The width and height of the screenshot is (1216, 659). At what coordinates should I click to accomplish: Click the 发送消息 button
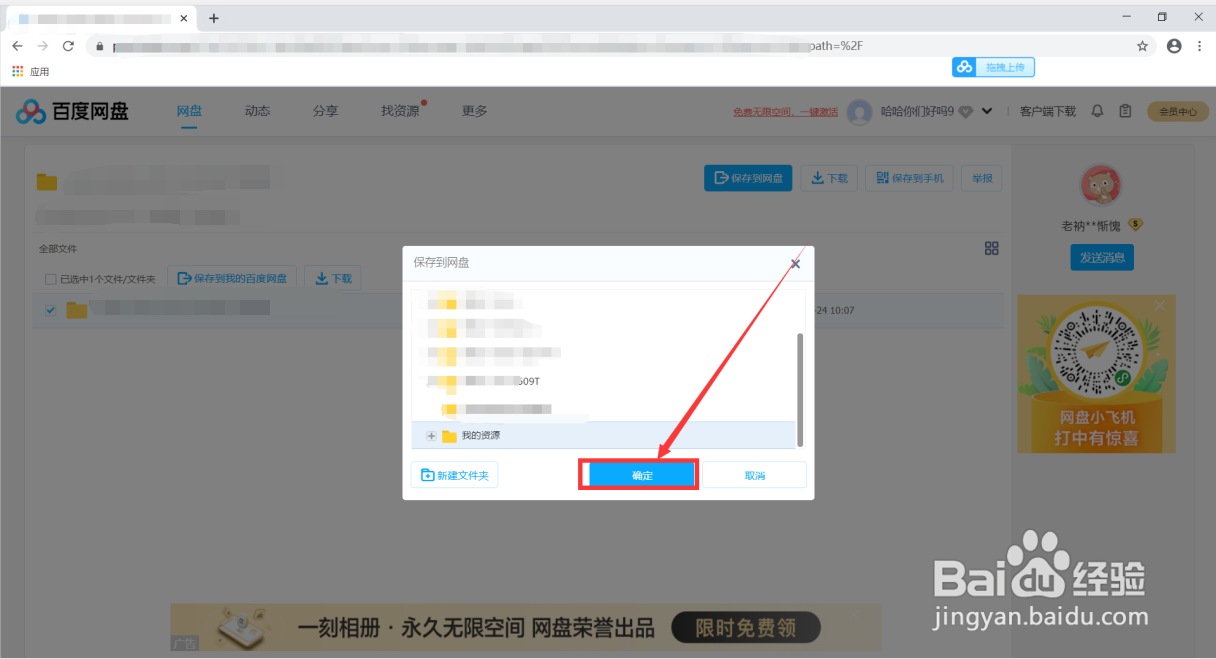[x=1102, y=257]
